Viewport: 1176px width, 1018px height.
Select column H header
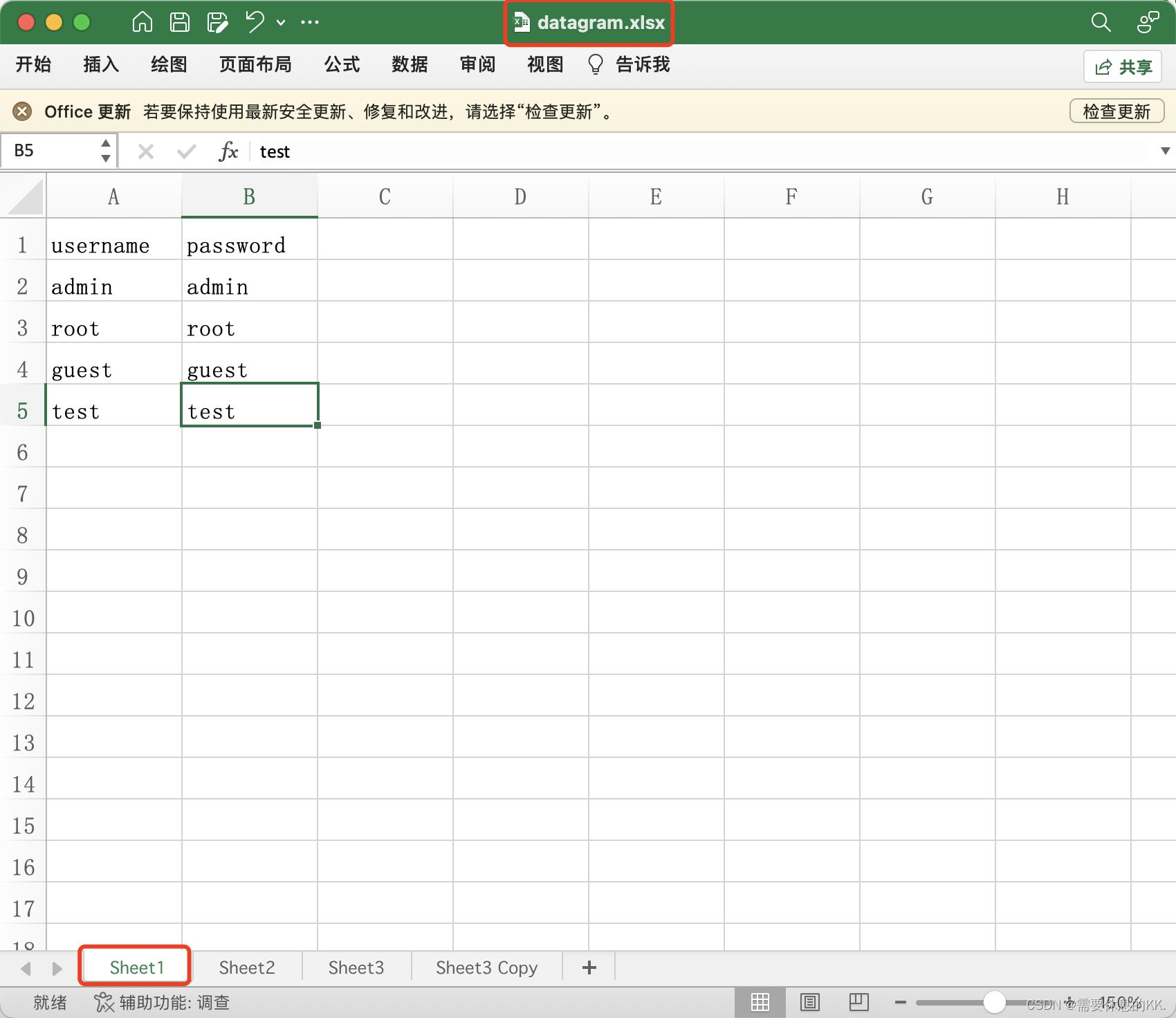click(x=1063, y=197)
